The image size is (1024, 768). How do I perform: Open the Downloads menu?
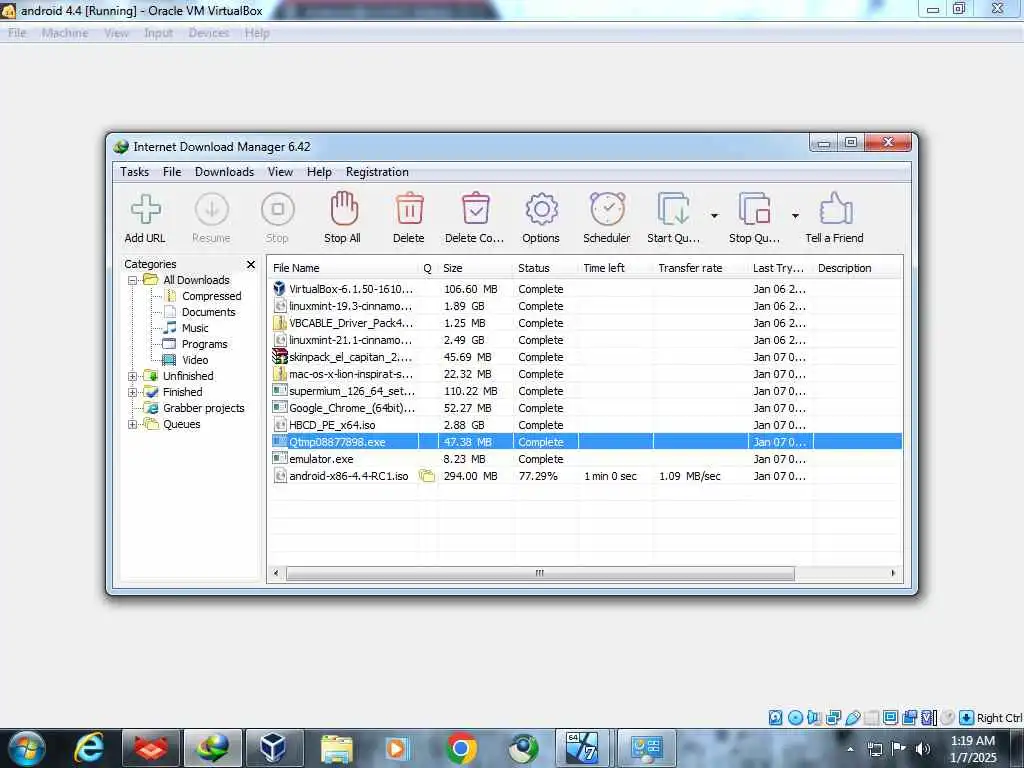click(224, 172)
